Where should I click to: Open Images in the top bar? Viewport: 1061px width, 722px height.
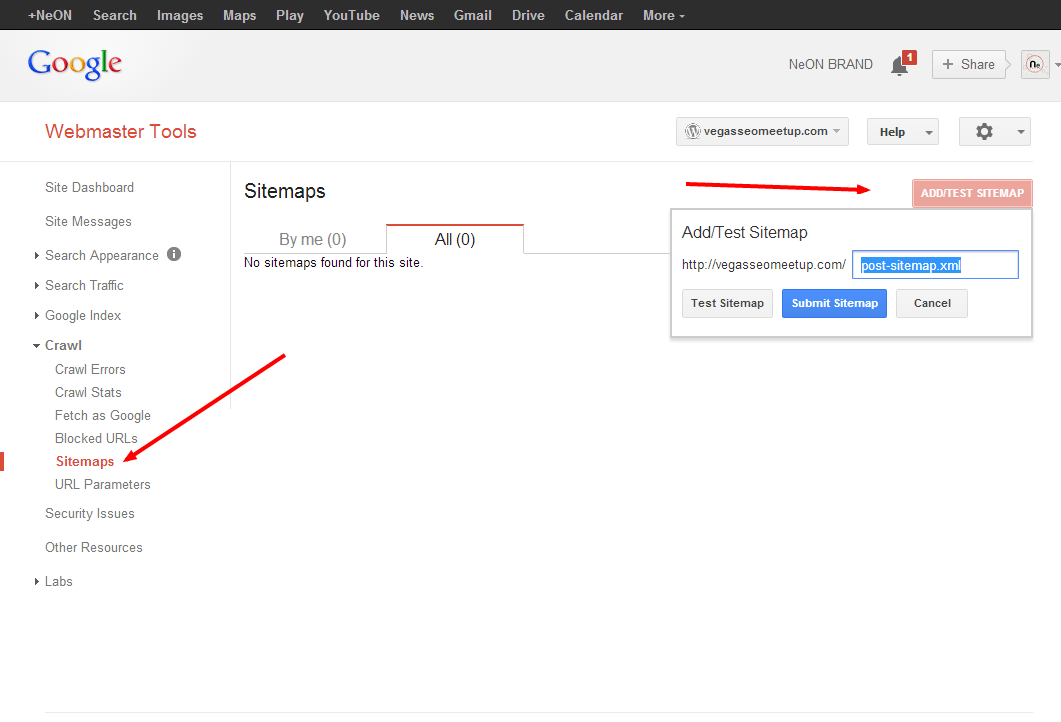180,15
